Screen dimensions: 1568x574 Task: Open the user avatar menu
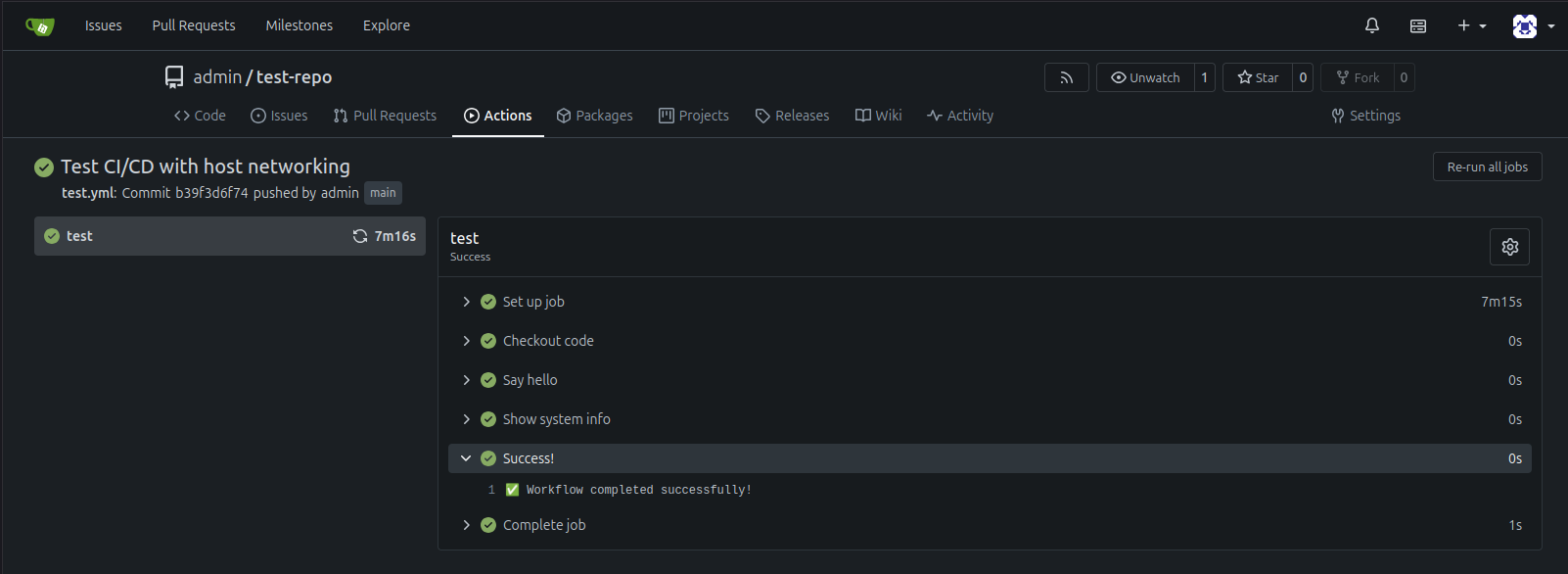1533,26
